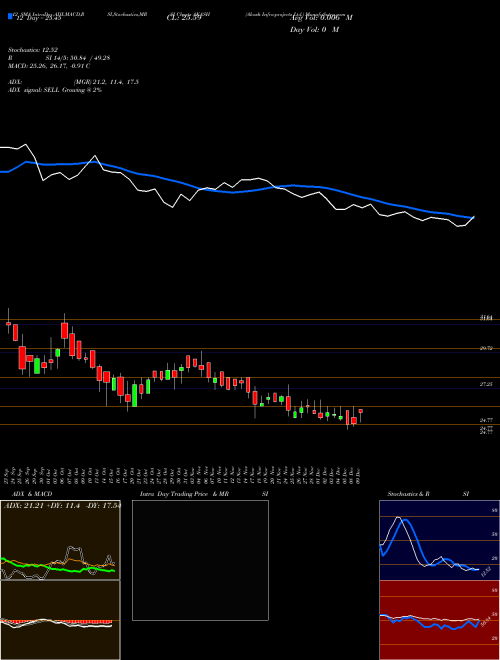Open the MACD histogram panel with red bars

[60, 620]
